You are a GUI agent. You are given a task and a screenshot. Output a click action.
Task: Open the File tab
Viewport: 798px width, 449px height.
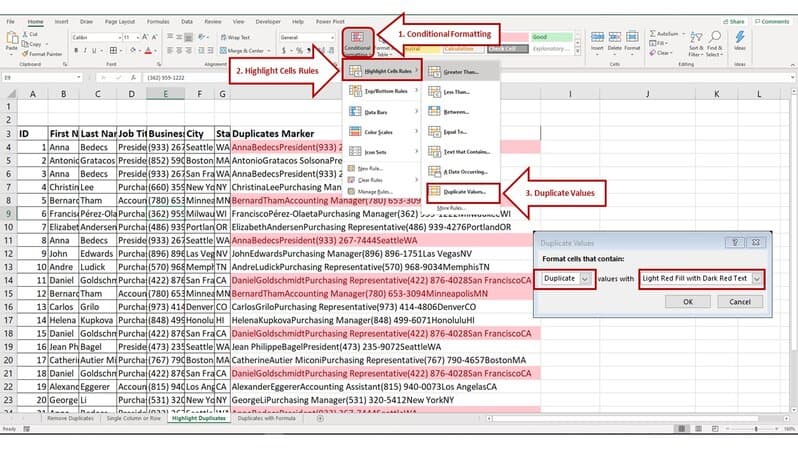click(x=10, y=22)
